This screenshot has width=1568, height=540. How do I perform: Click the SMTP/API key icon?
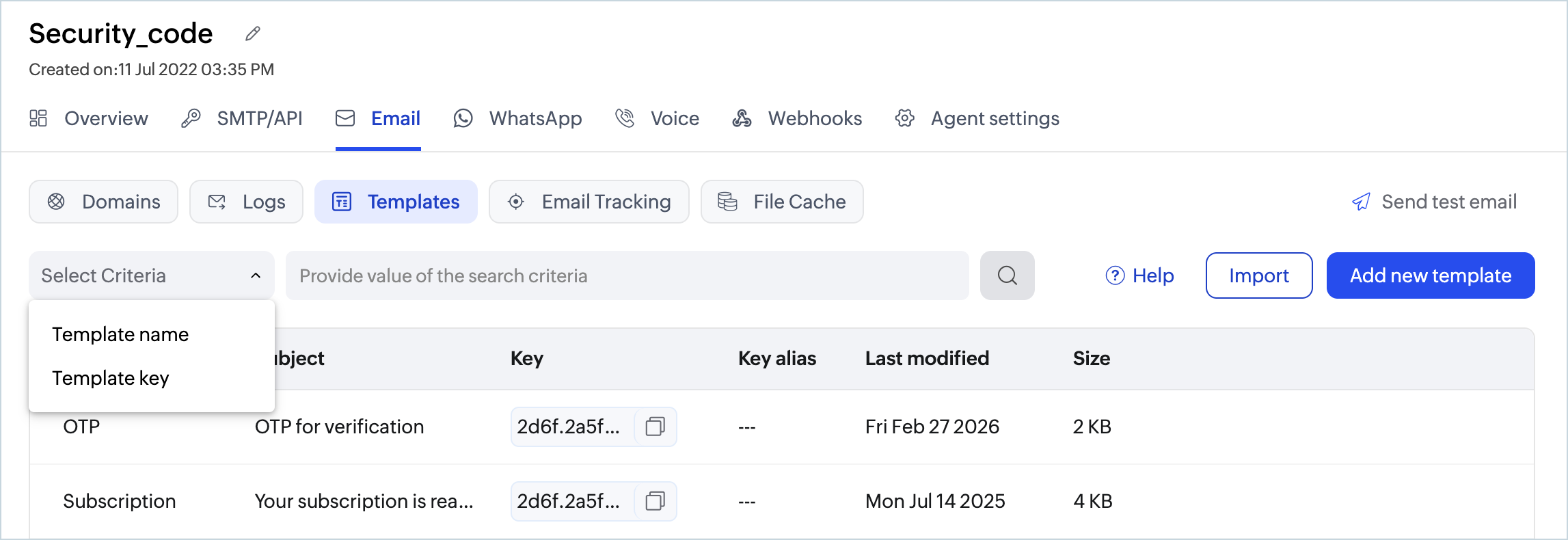pyautogui.click(x=191, y=118)
